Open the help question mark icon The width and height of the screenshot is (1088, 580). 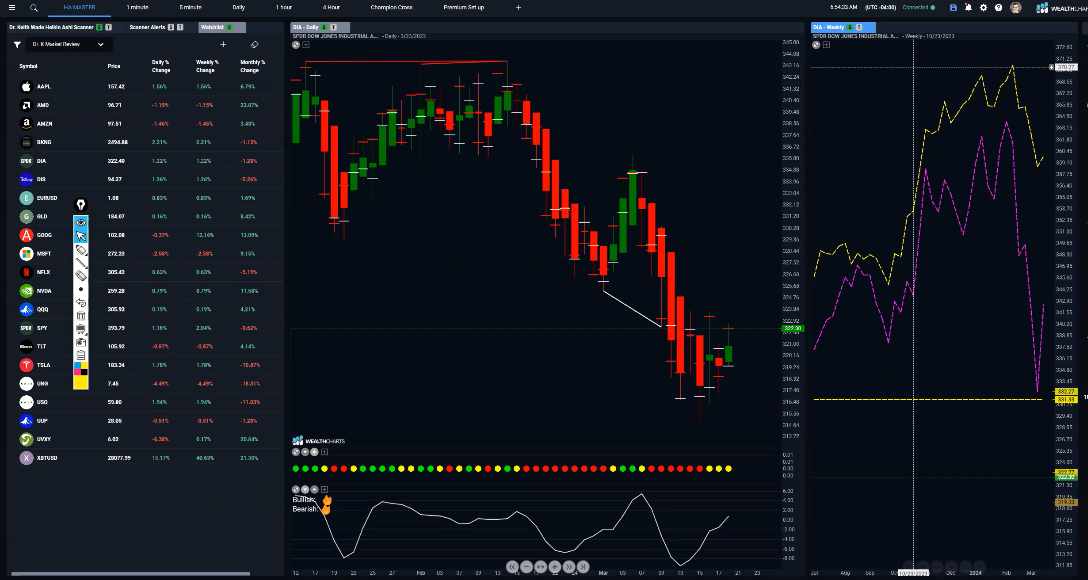(998, 8)
